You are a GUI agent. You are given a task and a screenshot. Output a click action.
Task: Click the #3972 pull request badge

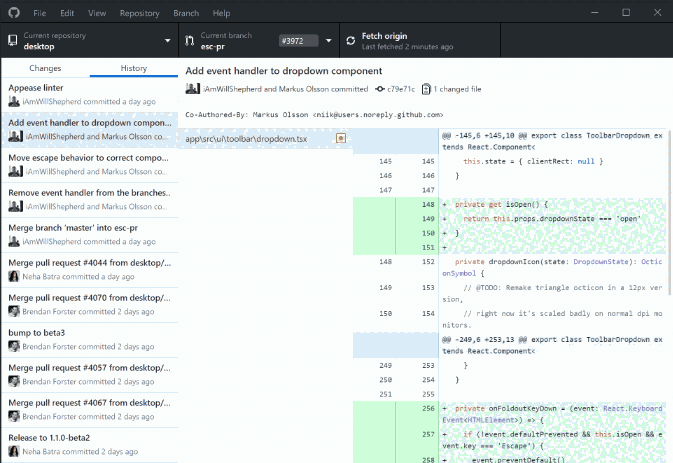298,41
